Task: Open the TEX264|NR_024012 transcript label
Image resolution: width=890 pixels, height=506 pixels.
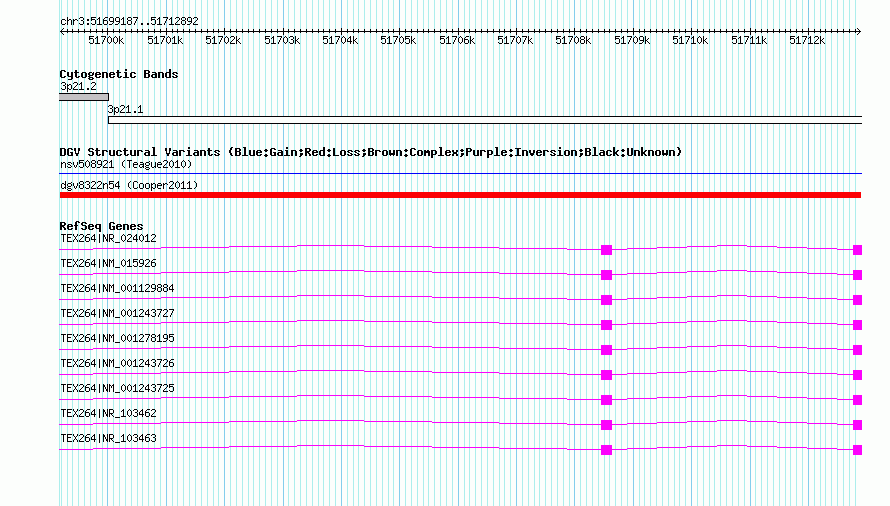Action: [x=108, y=239]
